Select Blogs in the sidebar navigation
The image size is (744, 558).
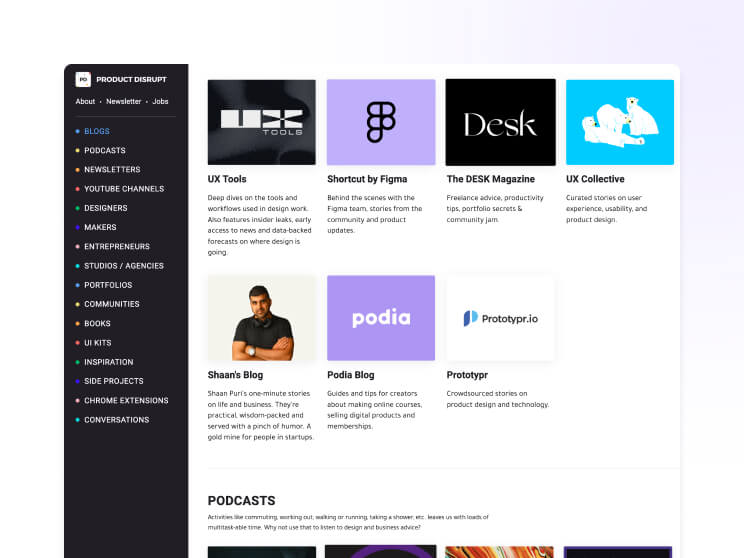(x=97, y=131)
